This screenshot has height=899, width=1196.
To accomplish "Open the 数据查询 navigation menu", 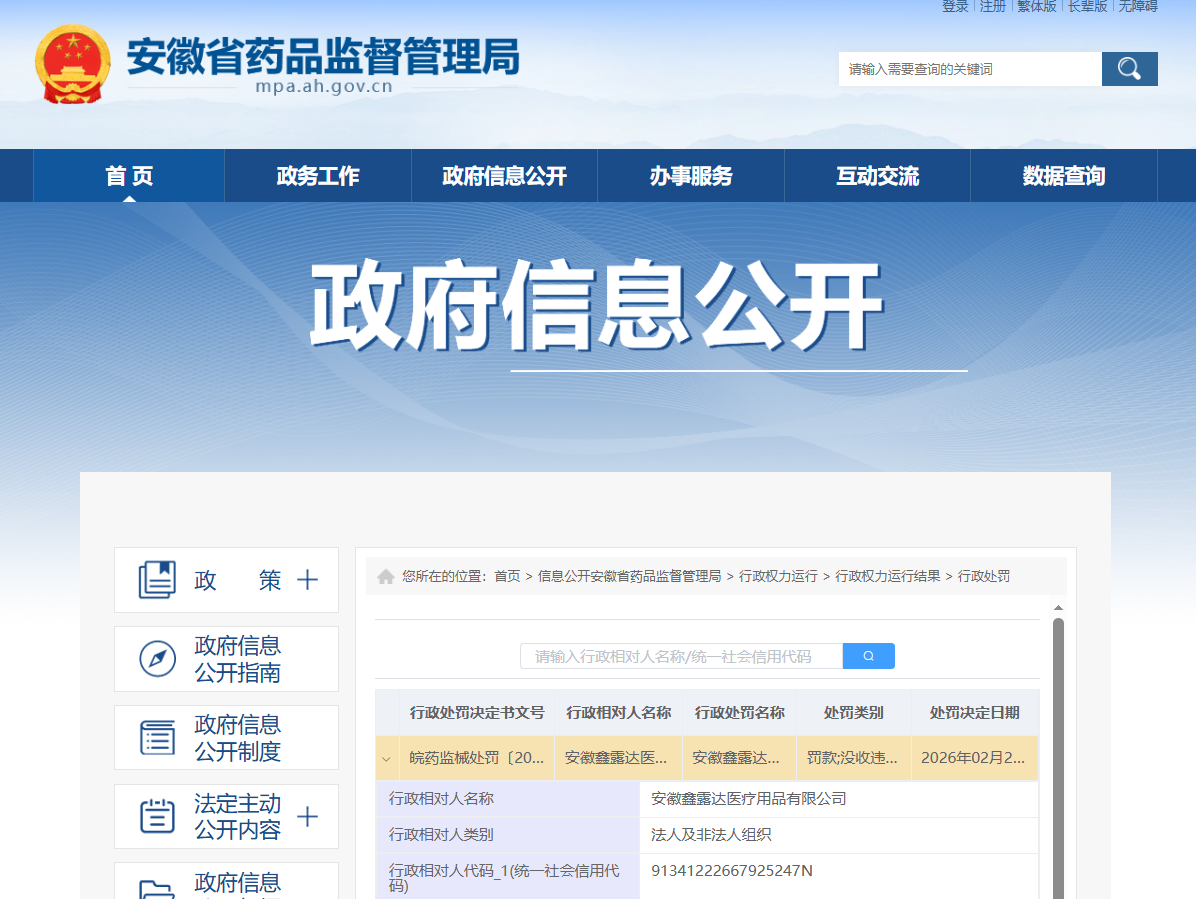I will pyautogui.click(x=1063, y=176).
